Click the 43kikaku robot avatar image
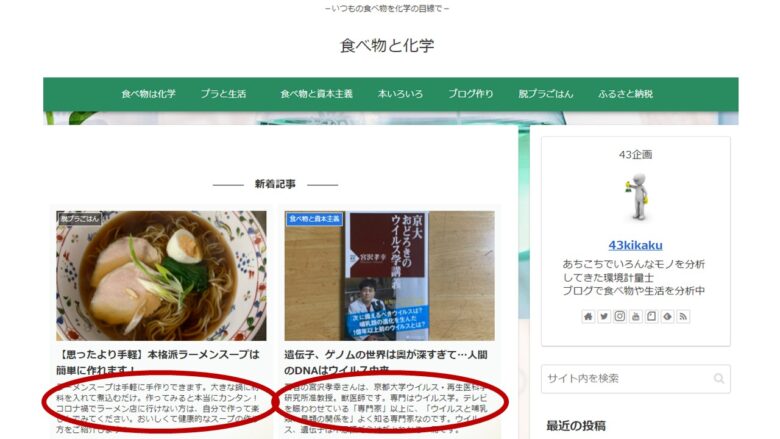Image resolution: width=780 pixels, height=439 pixels. pos(636,197)
